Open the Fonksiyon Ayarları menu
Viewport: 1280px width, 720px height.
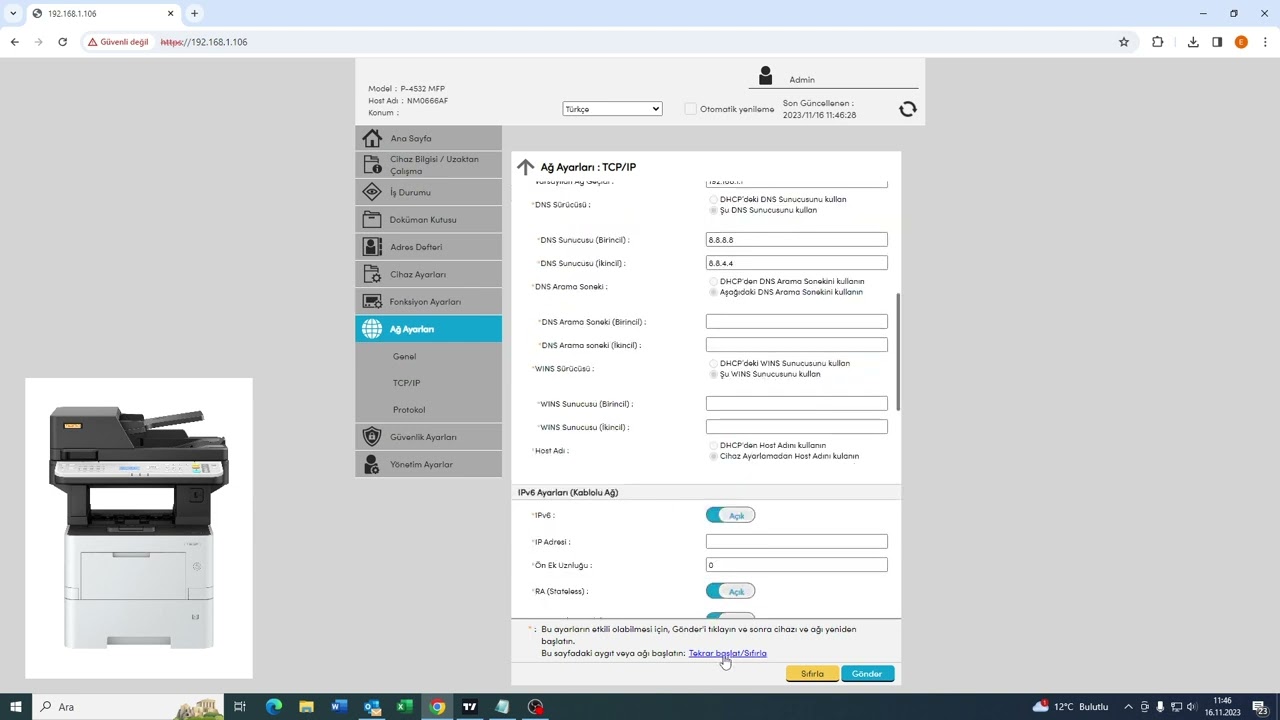coord(429,301)
